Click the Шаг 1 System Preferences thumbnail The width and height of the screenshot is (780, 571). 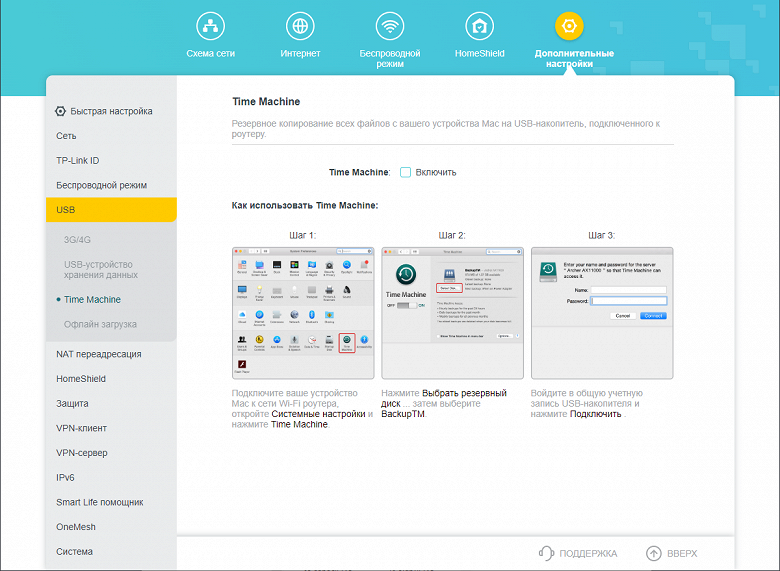[x=303, y=313]
